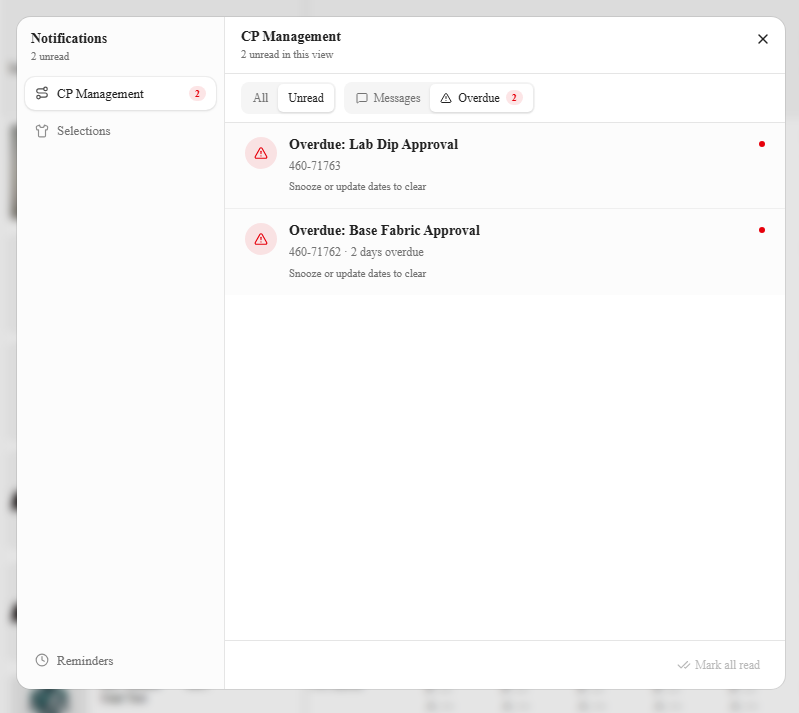The image size is (799, 713).
Task: Select reference number 460-71763
Action: 314,166
